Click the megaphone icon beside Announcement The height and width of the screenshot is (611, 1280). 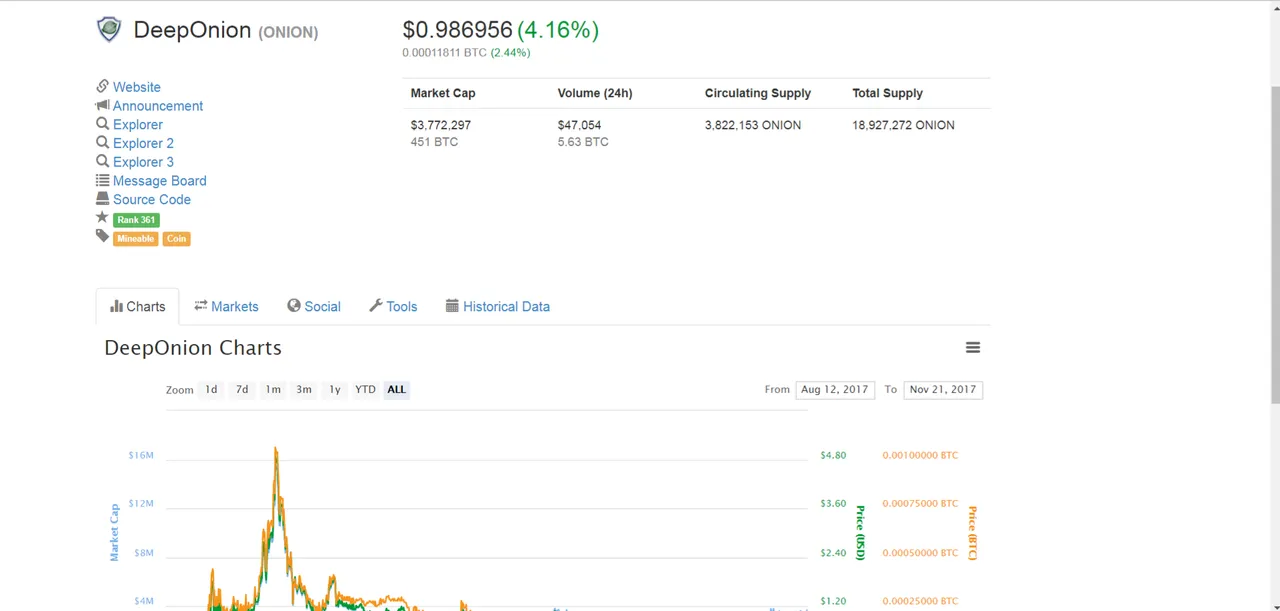102,105
